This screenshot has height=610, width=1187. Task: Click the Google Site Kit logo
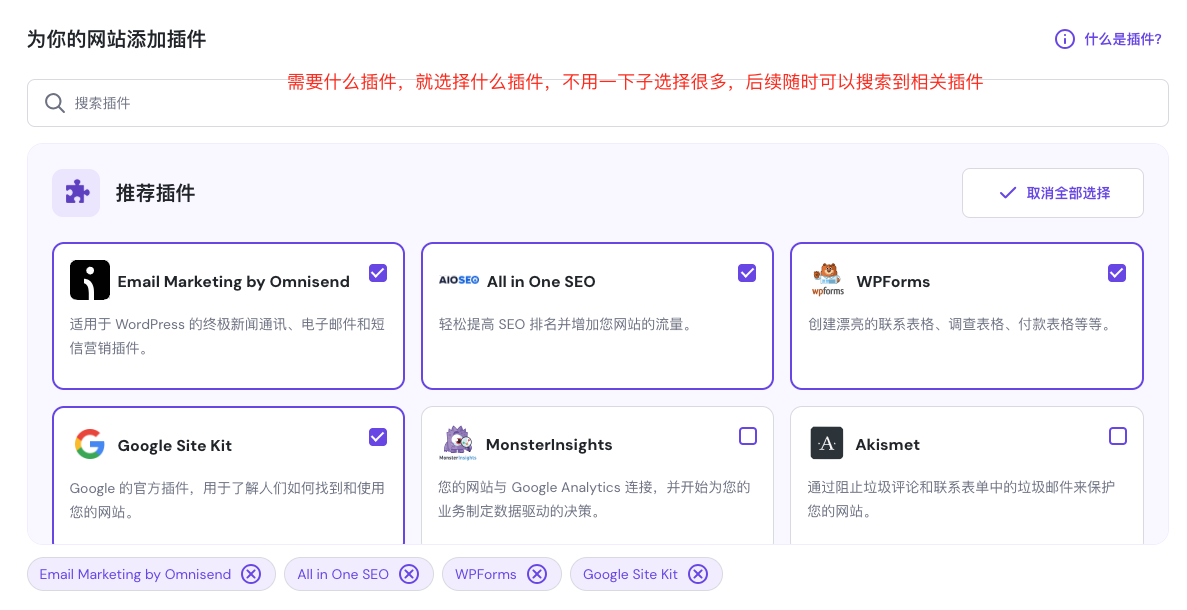90,444
